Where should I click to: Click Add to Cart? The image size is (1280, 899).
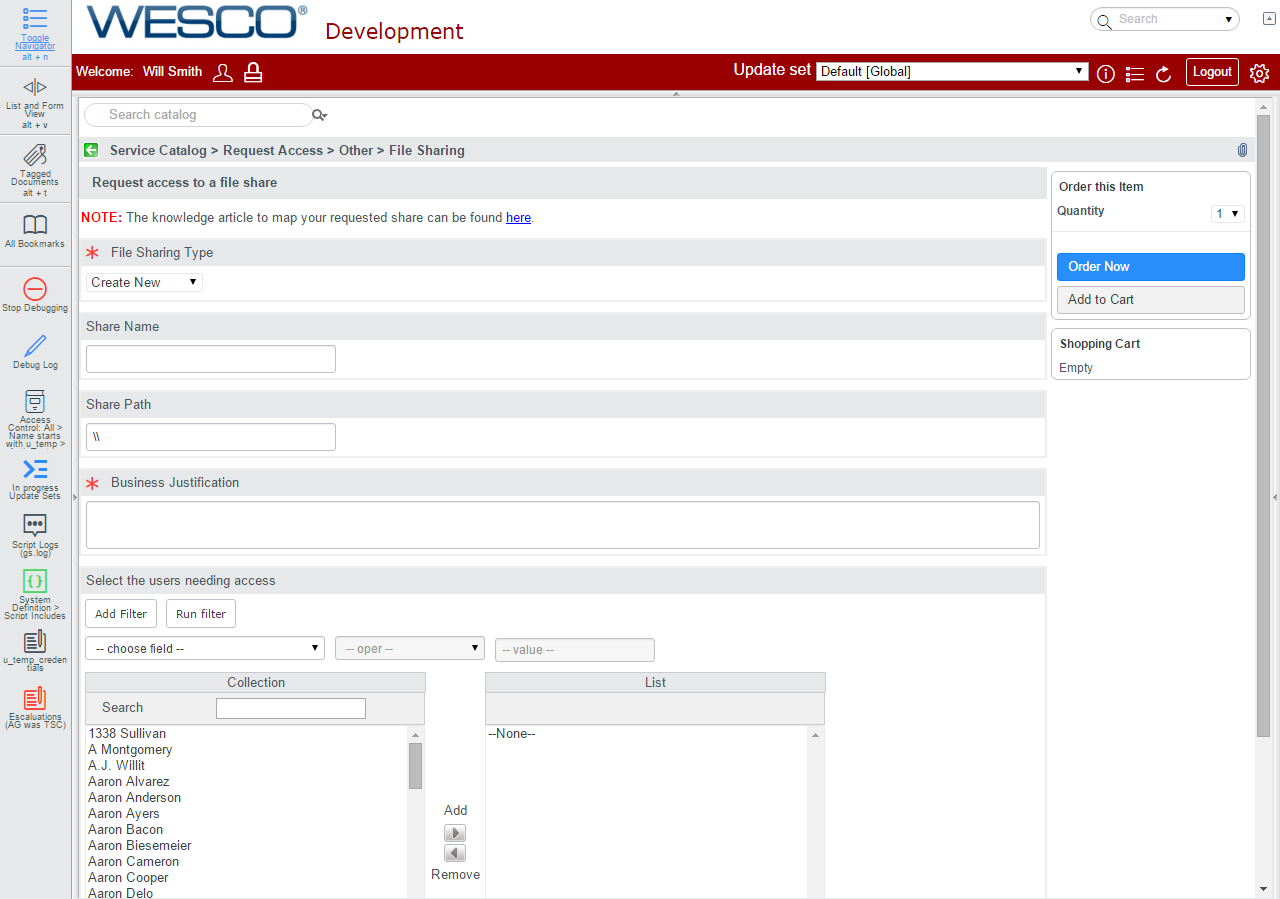pyautogui.click(x=1151, y=300)
